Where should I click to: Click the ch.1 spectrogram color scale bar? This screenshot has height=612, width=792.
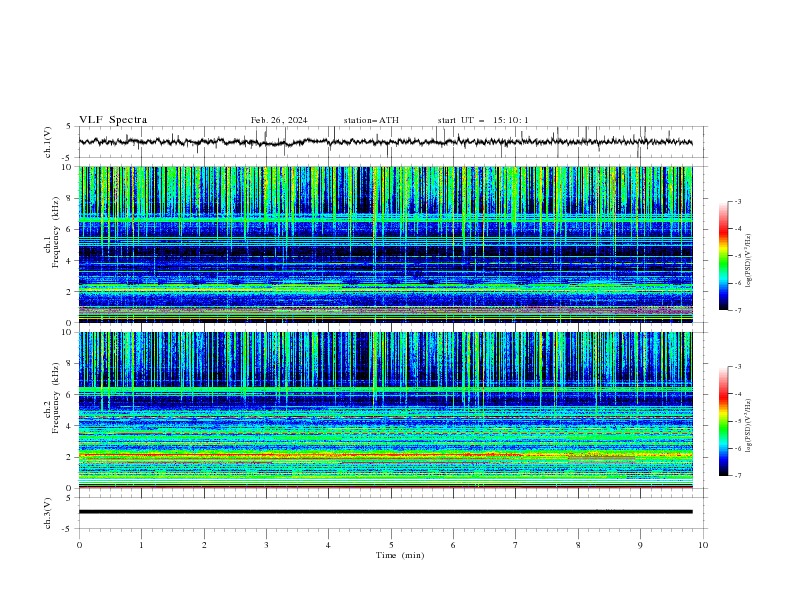(723, 256)
